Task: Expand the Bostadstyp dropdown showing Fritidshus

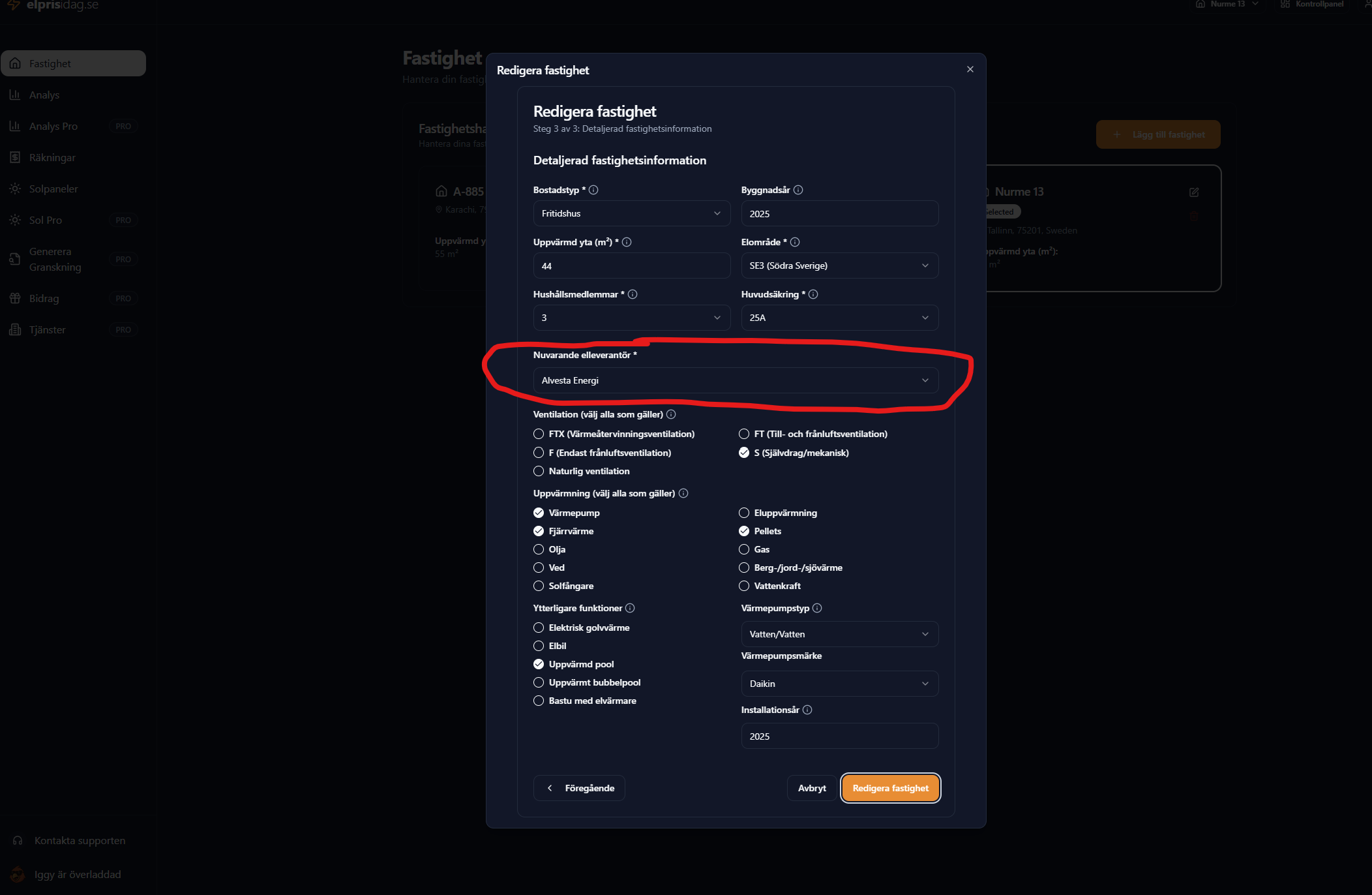Action: (x=632, y=213)
